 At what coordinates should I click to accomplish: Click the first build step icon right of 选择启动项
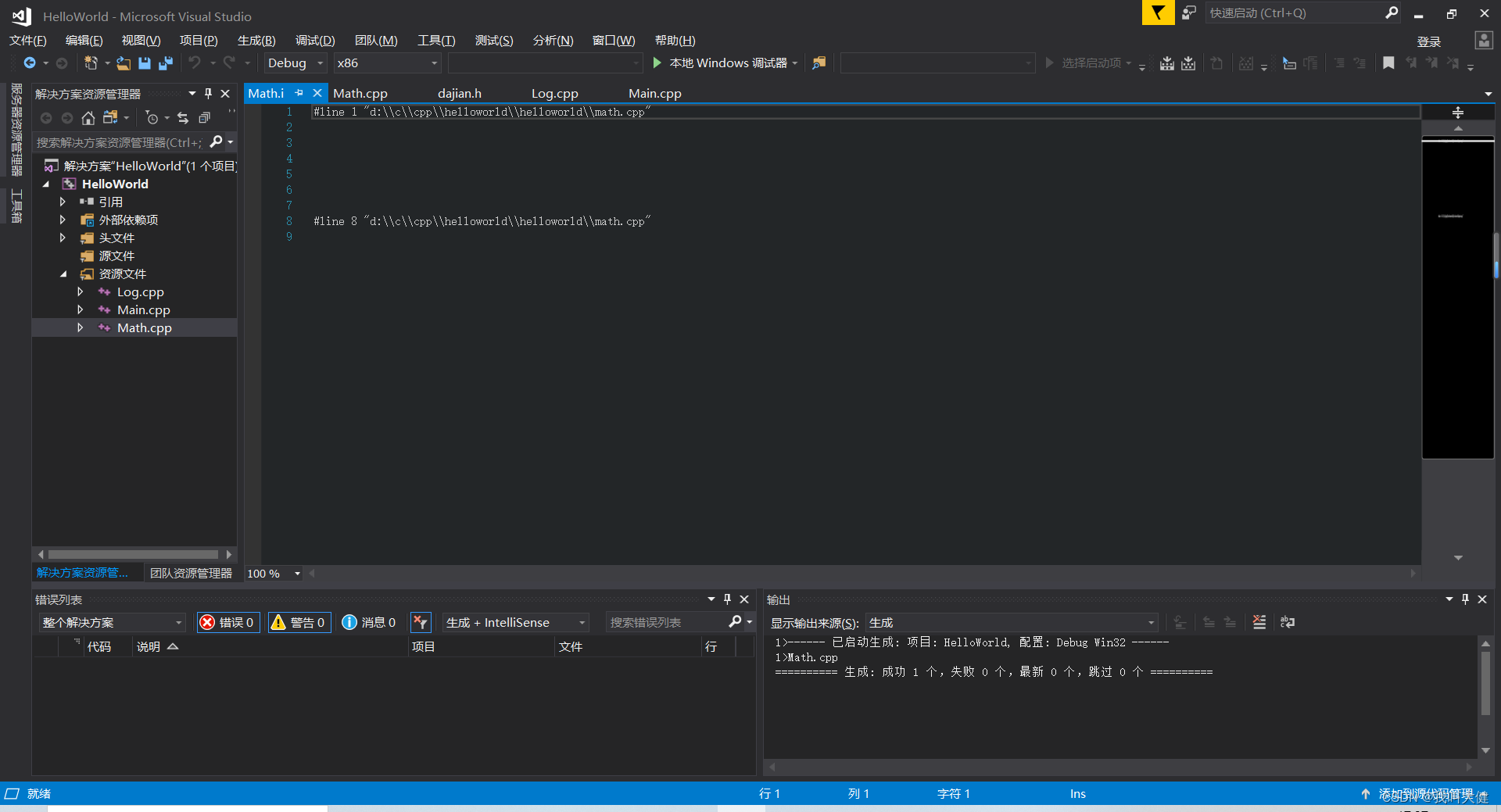click(1166, 63)
